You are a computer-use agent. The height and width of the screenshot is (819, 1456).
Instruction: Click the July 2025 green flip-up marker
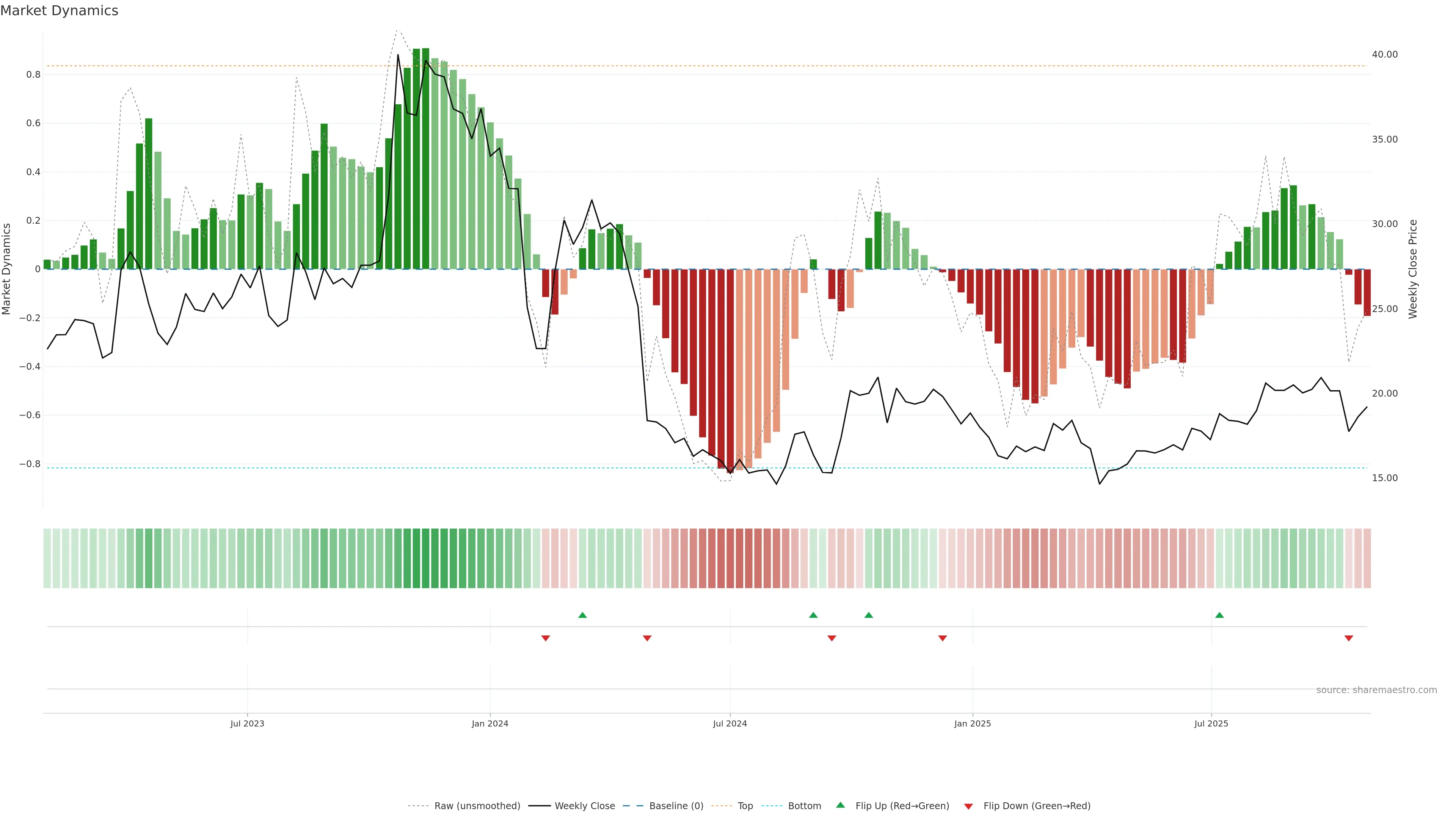pos(1219,615)
